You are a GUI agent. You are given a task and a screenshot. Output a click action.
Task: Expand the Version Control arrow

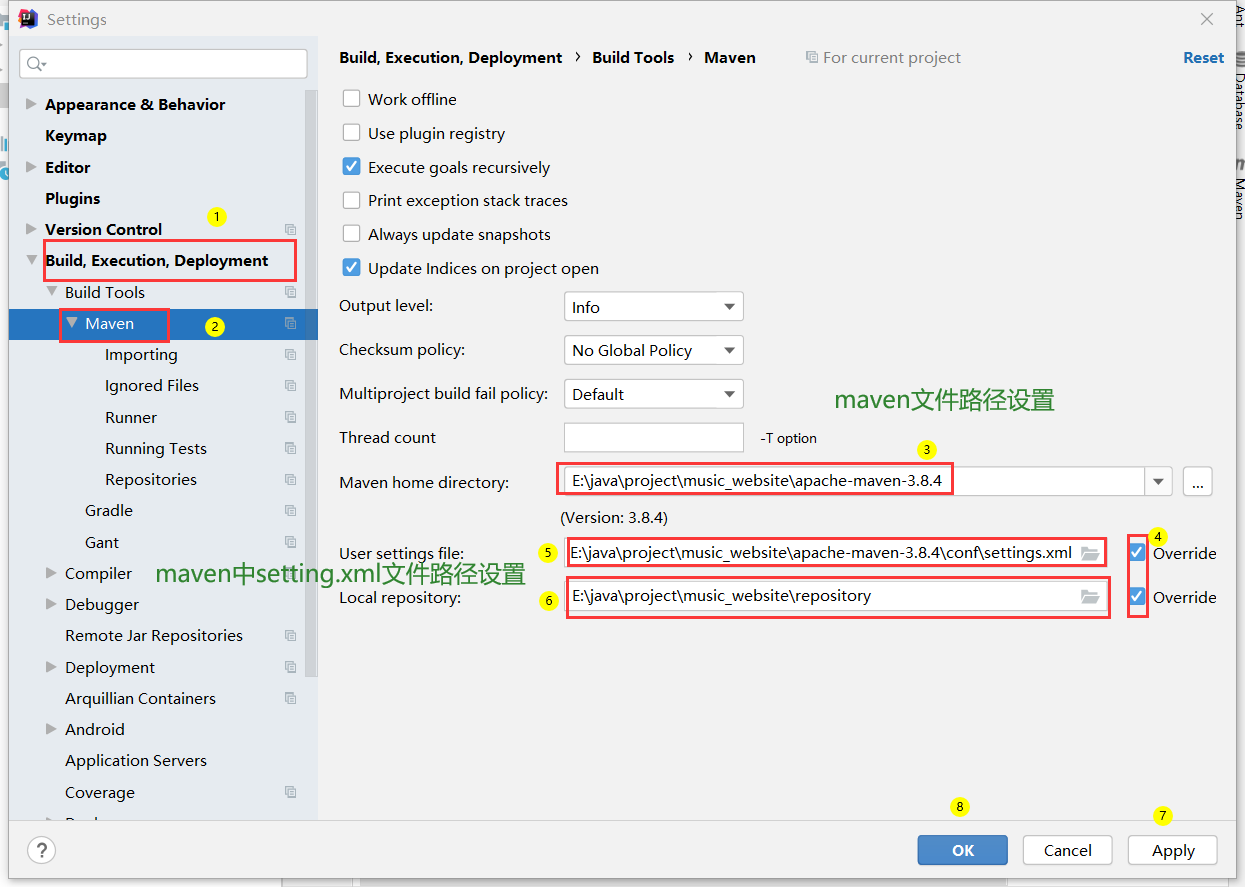point(31,229)
